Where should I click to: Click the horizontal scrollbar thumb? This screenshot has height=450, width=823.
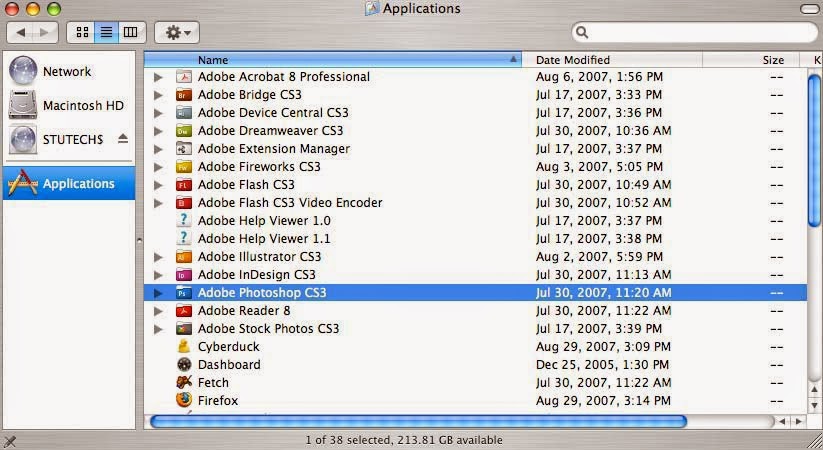[x=418, y=421]
